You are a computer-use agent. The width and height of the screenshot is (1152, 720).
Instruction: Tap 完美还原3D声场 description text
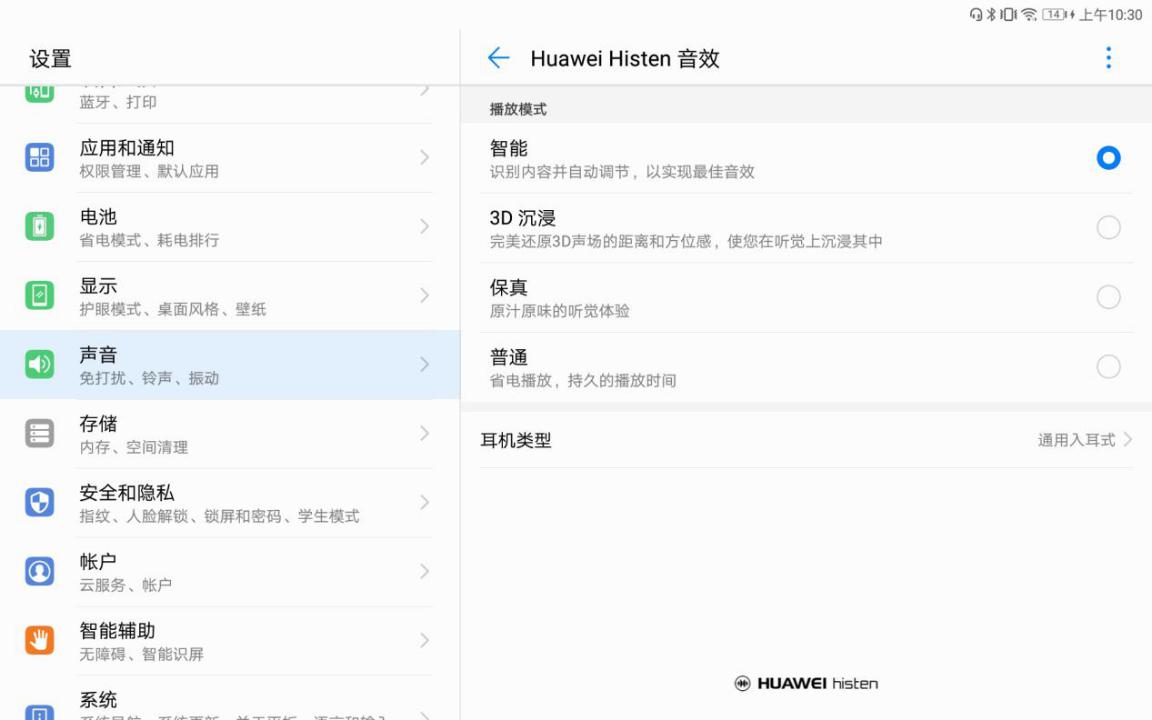(x=686, y=242)
